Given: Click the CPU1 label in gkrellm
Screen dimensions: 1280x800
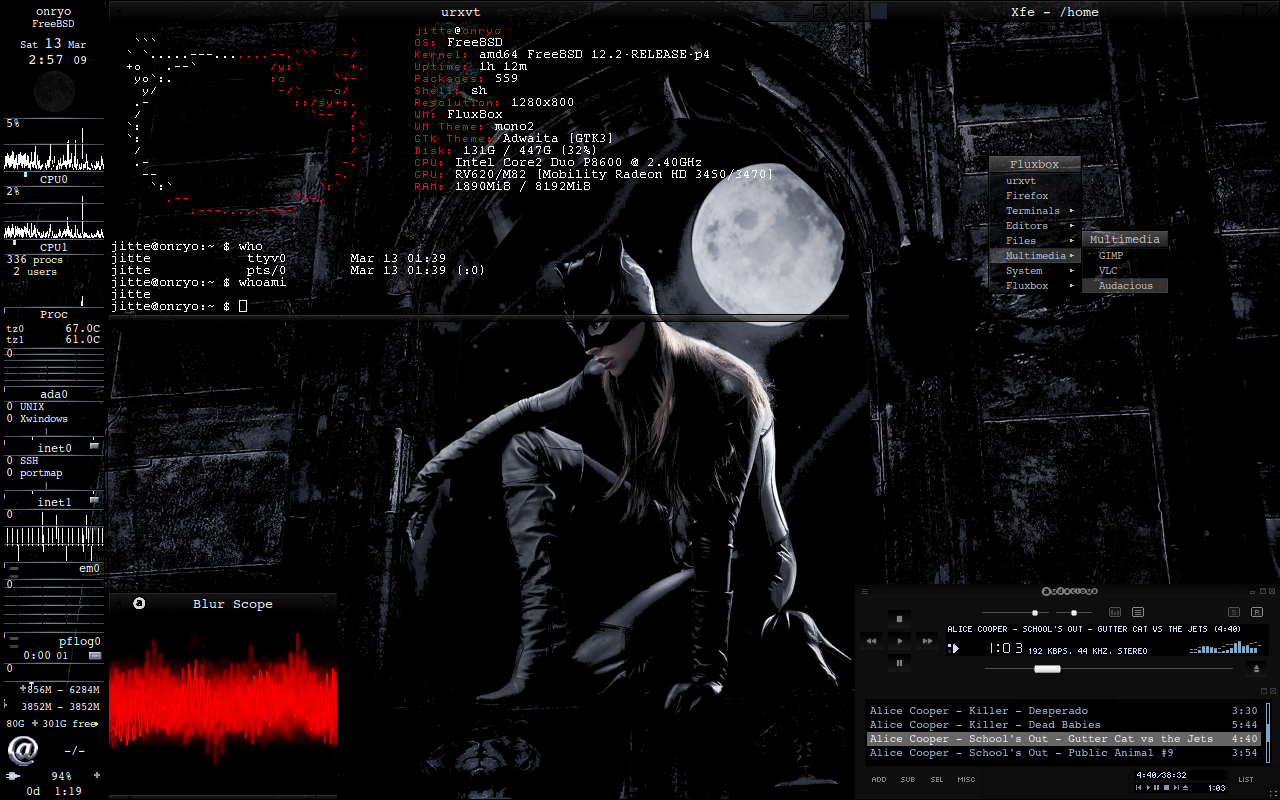Looking at the screenshot, I should point(54,247).
